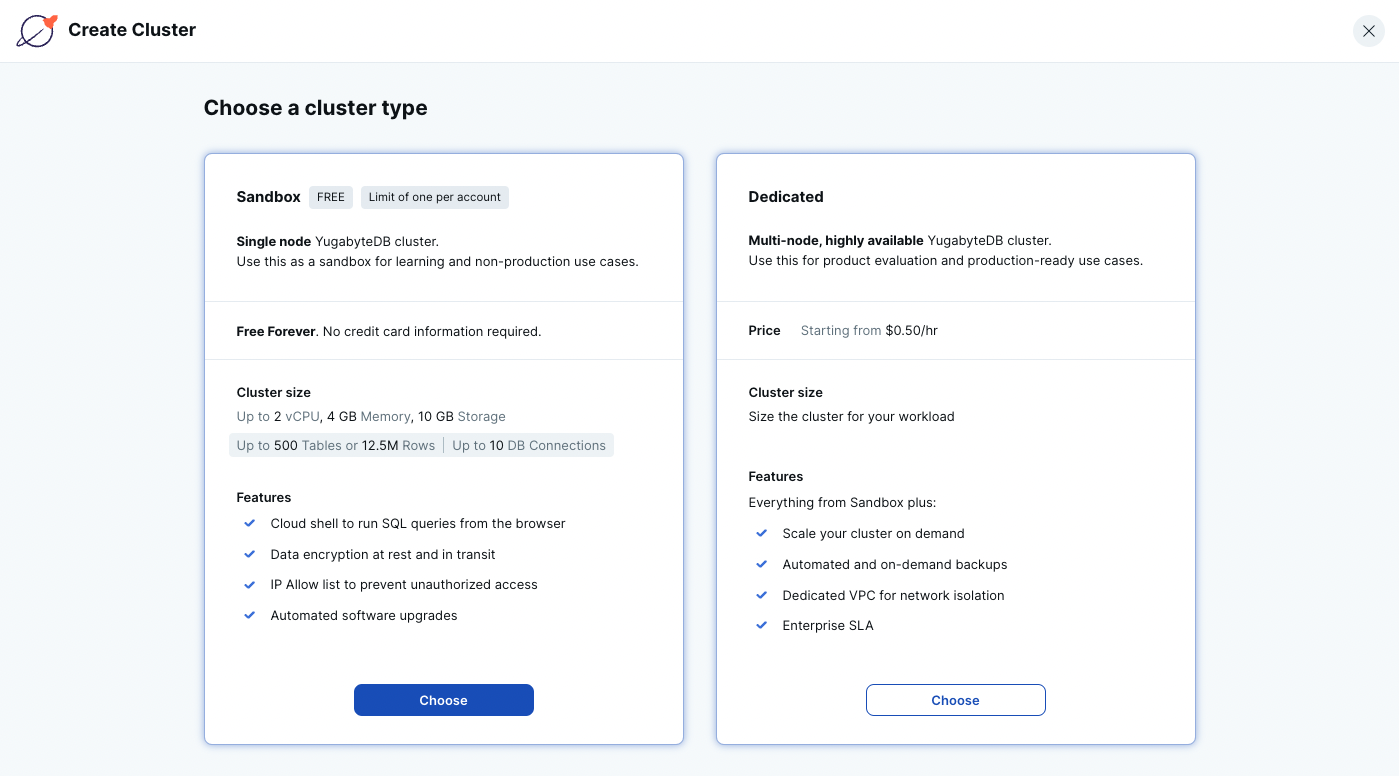
Task: Choose the Dedicated cluster type
Action: click(x=955, y=700)
